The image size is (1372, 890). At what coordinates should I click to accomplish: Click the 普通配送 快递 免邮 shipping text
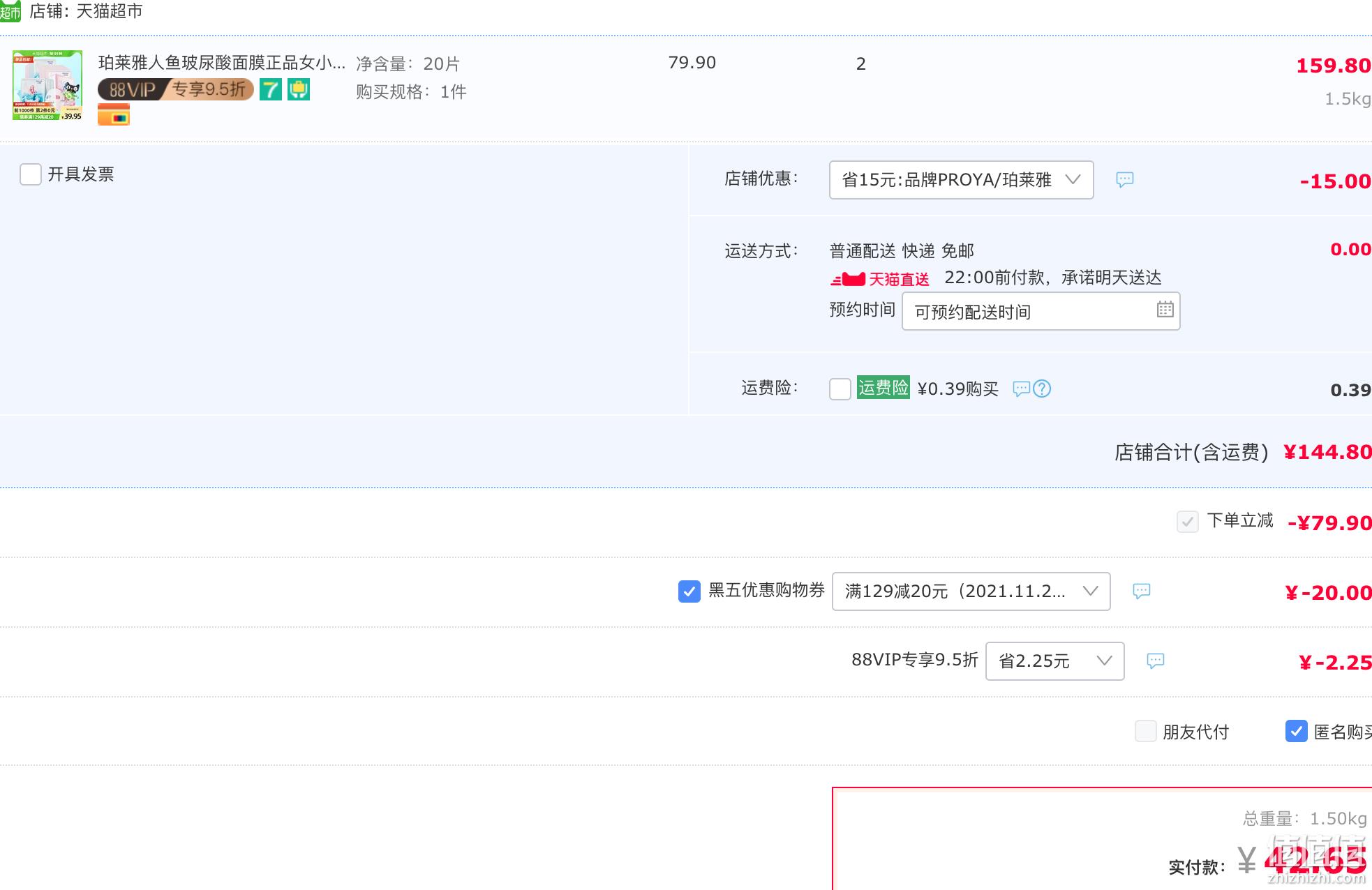902,251
